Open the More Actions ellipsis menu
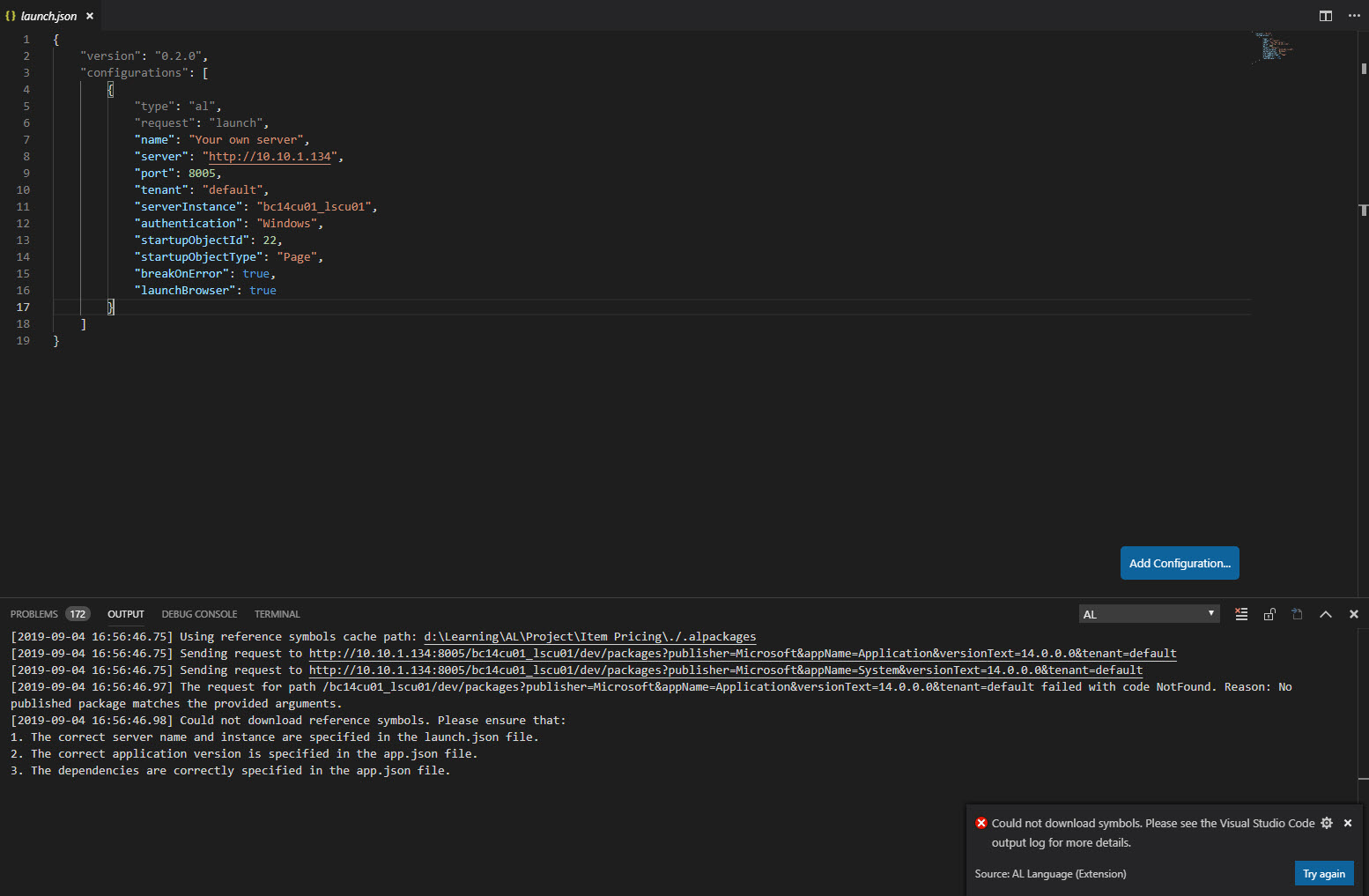1369x896 pixels. click(1354, 15)
